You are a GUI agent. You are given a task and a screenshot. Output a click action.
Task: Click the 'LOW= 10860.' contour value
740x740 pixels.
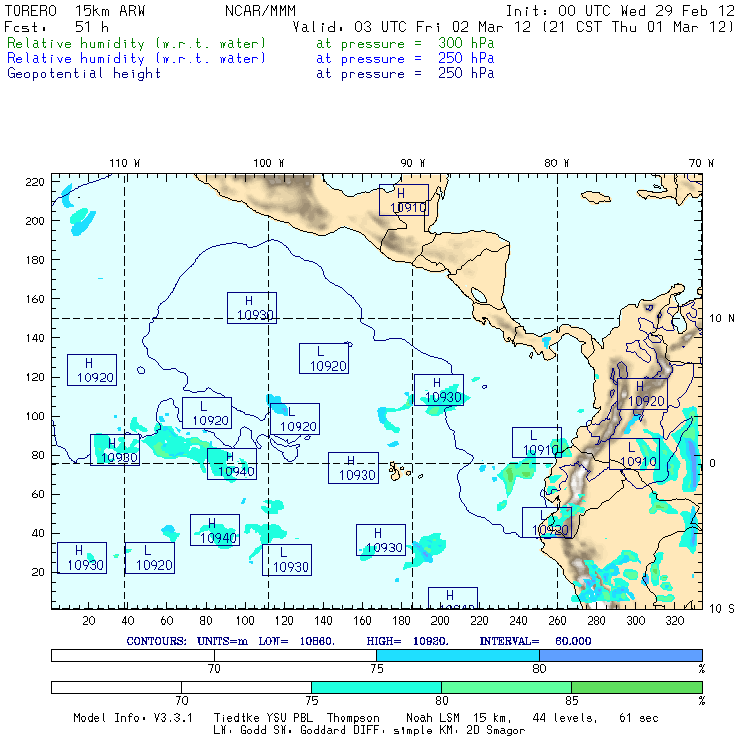(x=296, y=641)
